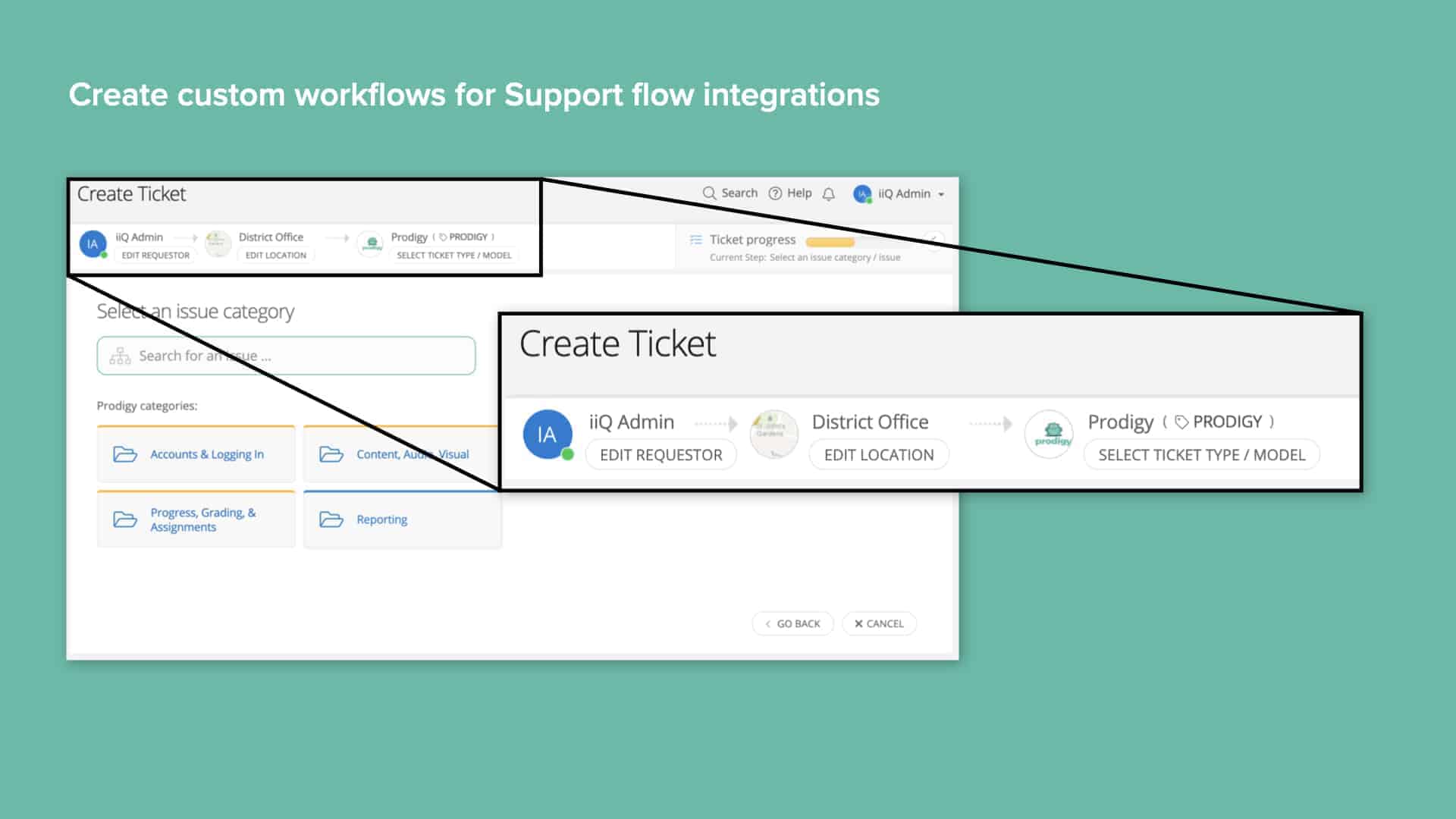
Task: Select EDIT LOCATION in the workflow
Action: click(878, 454)
